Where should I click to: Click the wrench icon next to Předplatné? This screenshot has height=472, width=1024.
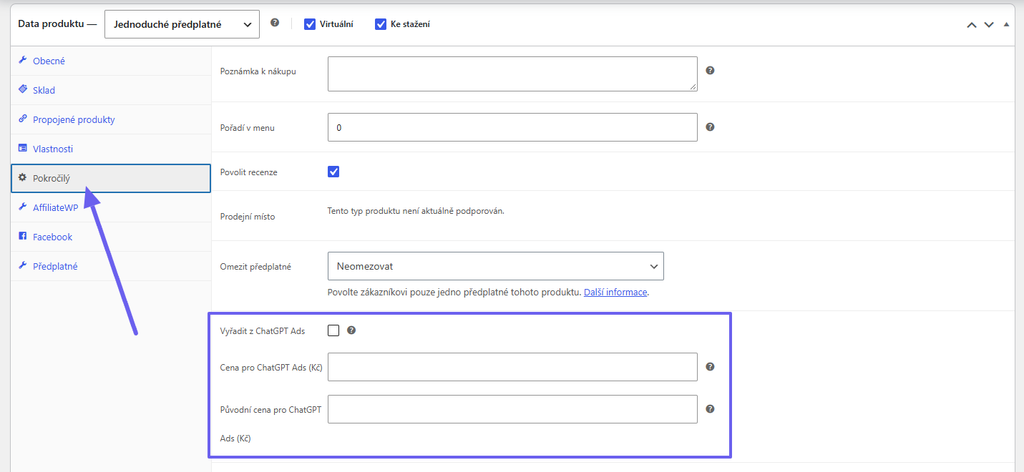22,266
